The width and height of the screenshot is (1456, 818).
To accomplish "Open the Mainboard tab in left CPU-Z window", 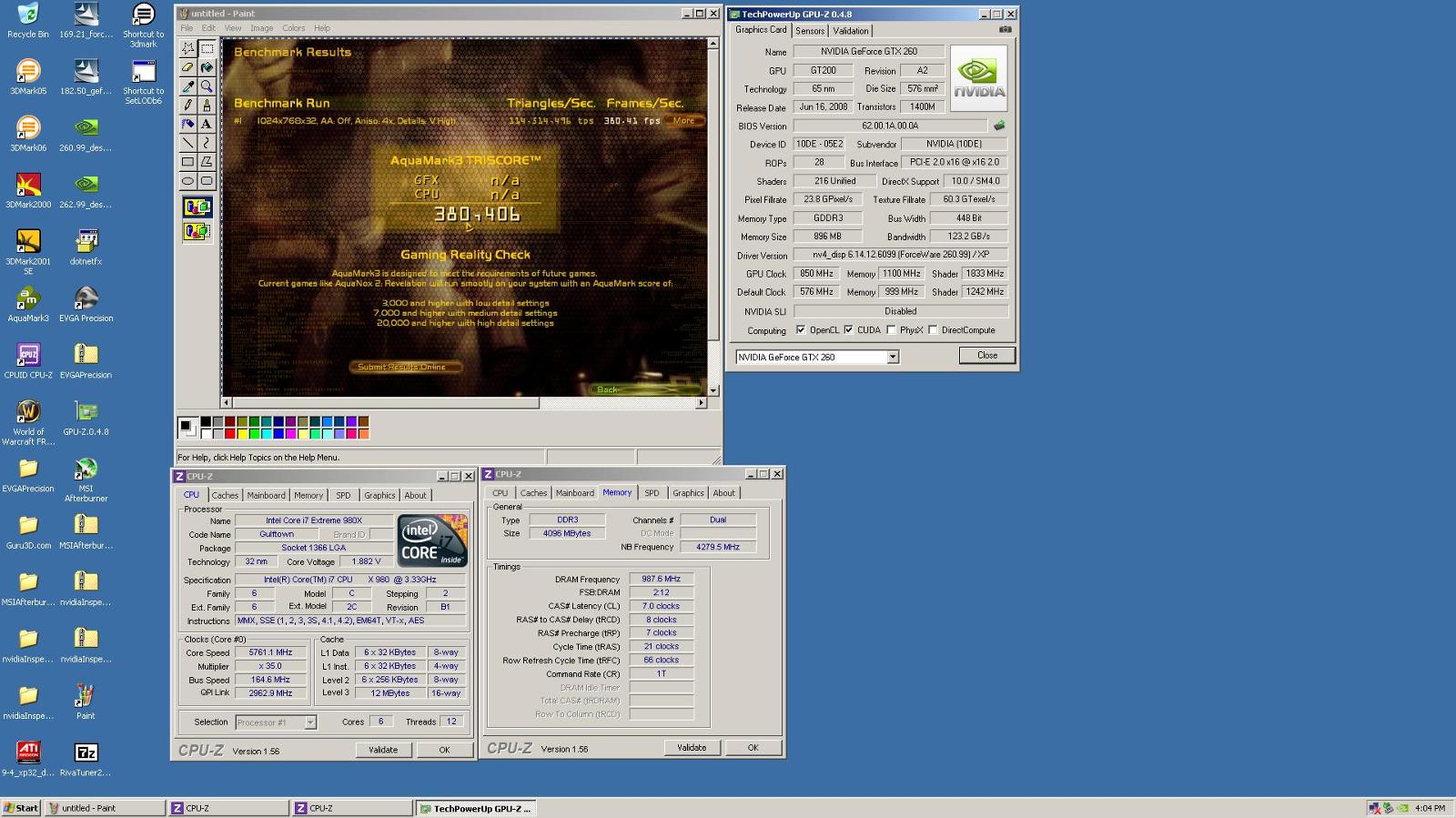I will click(267, 496).
